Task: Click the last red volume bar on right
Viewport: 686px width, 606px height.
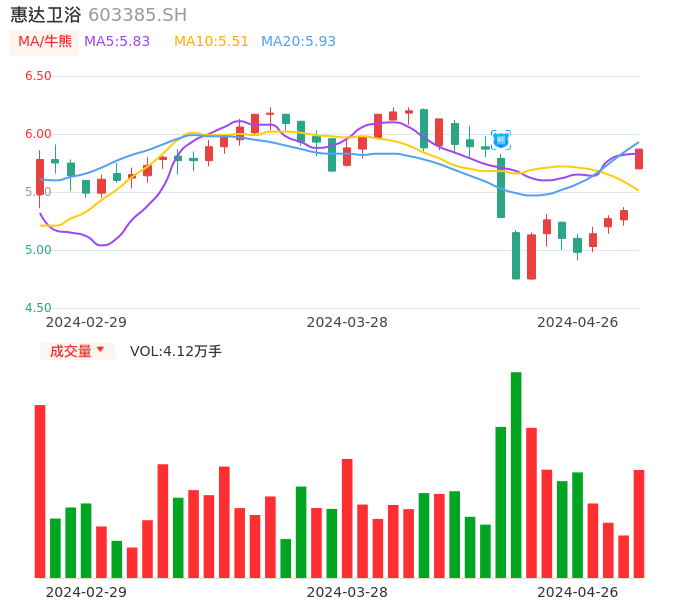Action: [x=639, y=523]
